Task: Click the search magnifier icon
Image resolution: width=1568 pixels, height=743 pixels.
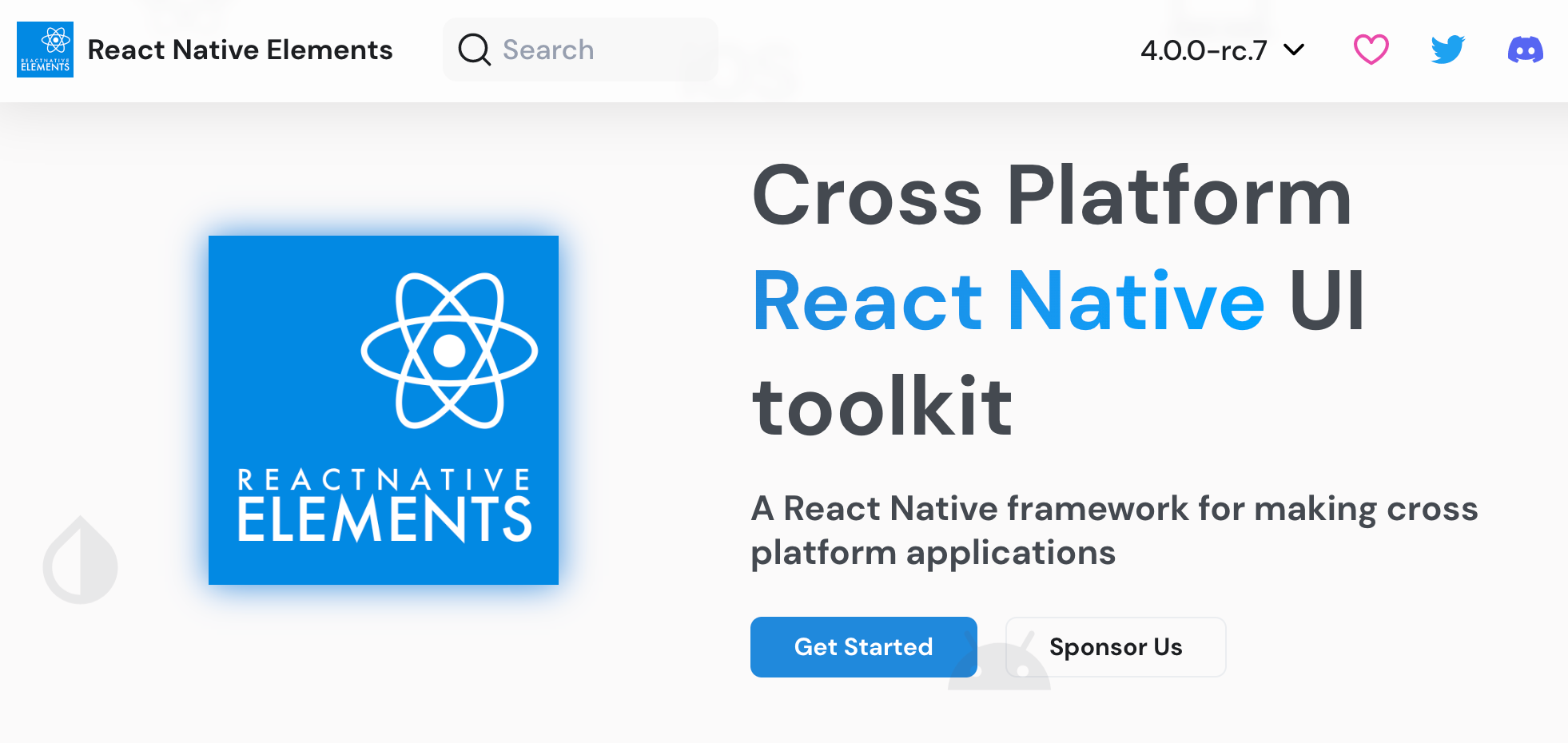Action: click(x=474, y=50)
